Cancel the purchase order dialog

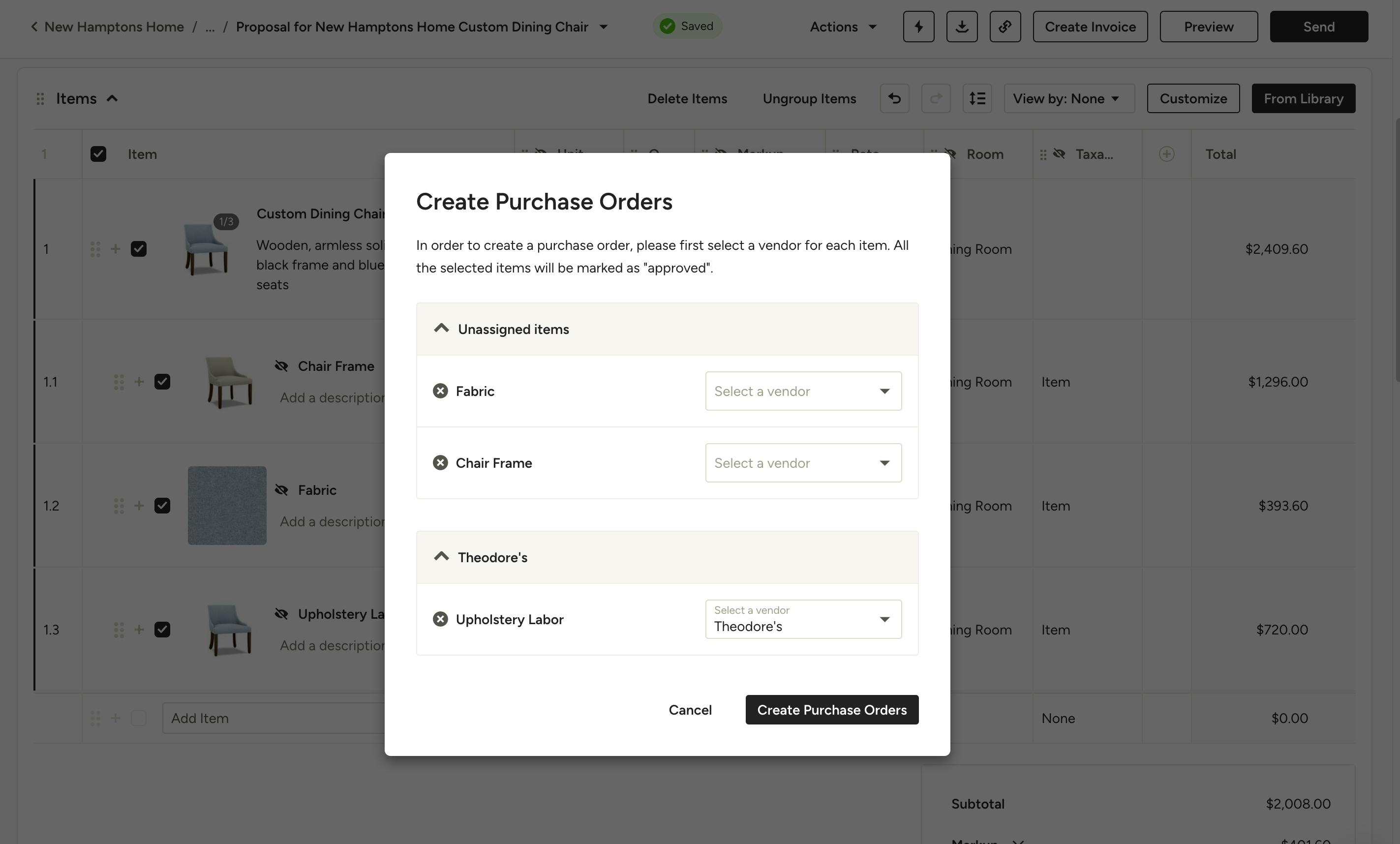pos(690,710)
